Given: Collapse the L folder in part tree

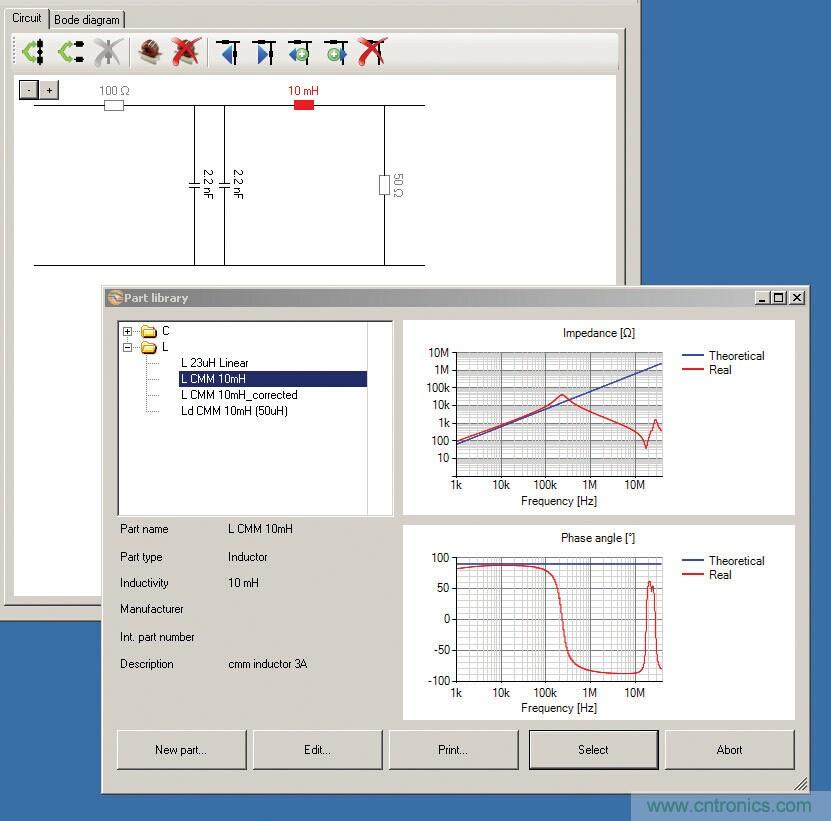Looking at the screenshot, I should (x=128, y=347).
